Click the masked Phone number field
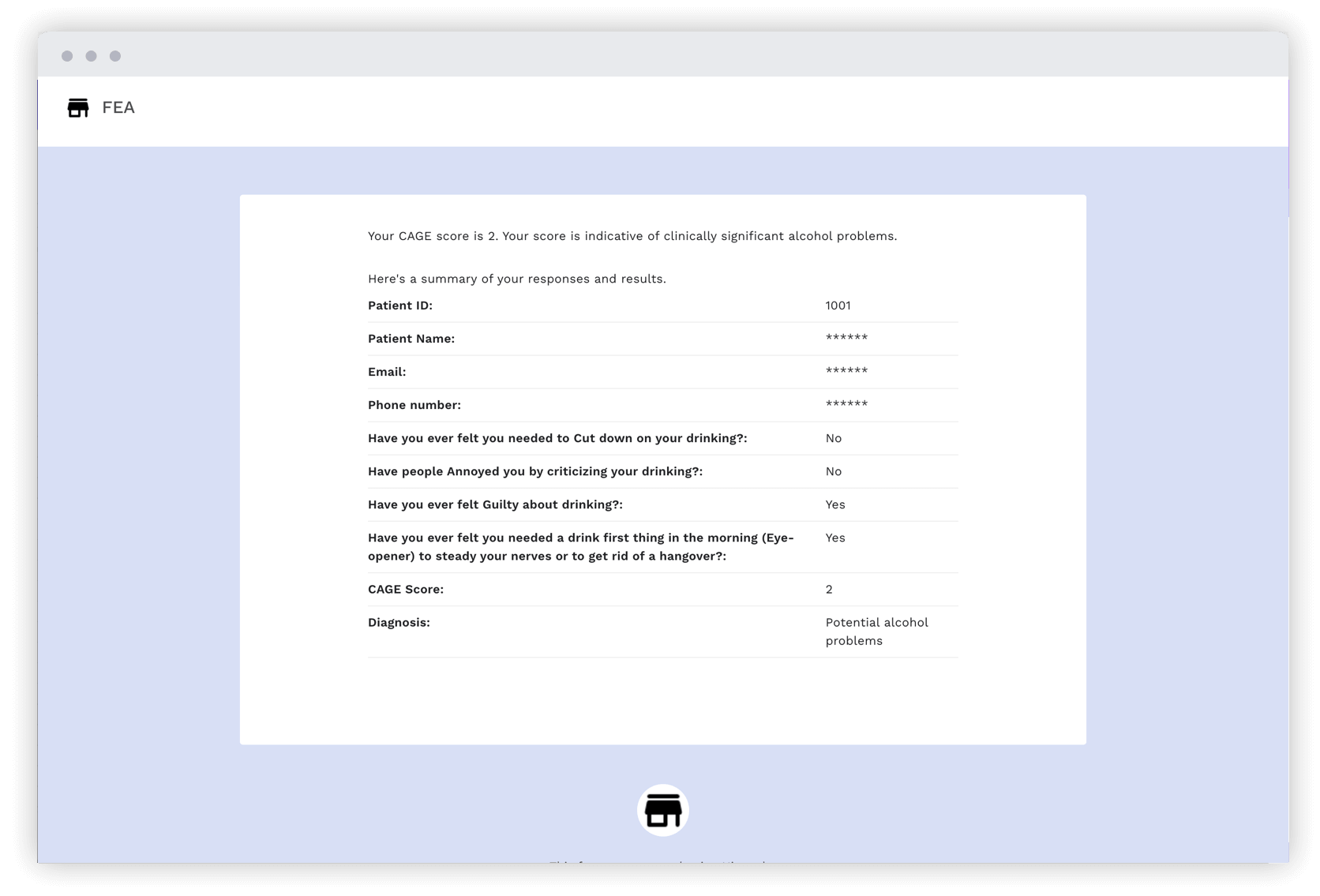 [x=846, y=404]
